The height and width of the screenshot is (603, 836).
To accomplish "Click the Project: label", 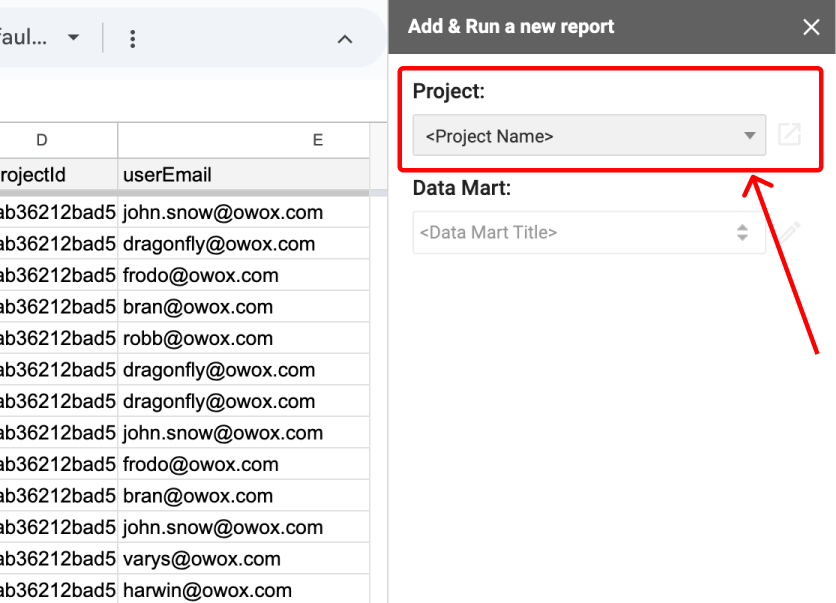I will [x=448, y=91].
